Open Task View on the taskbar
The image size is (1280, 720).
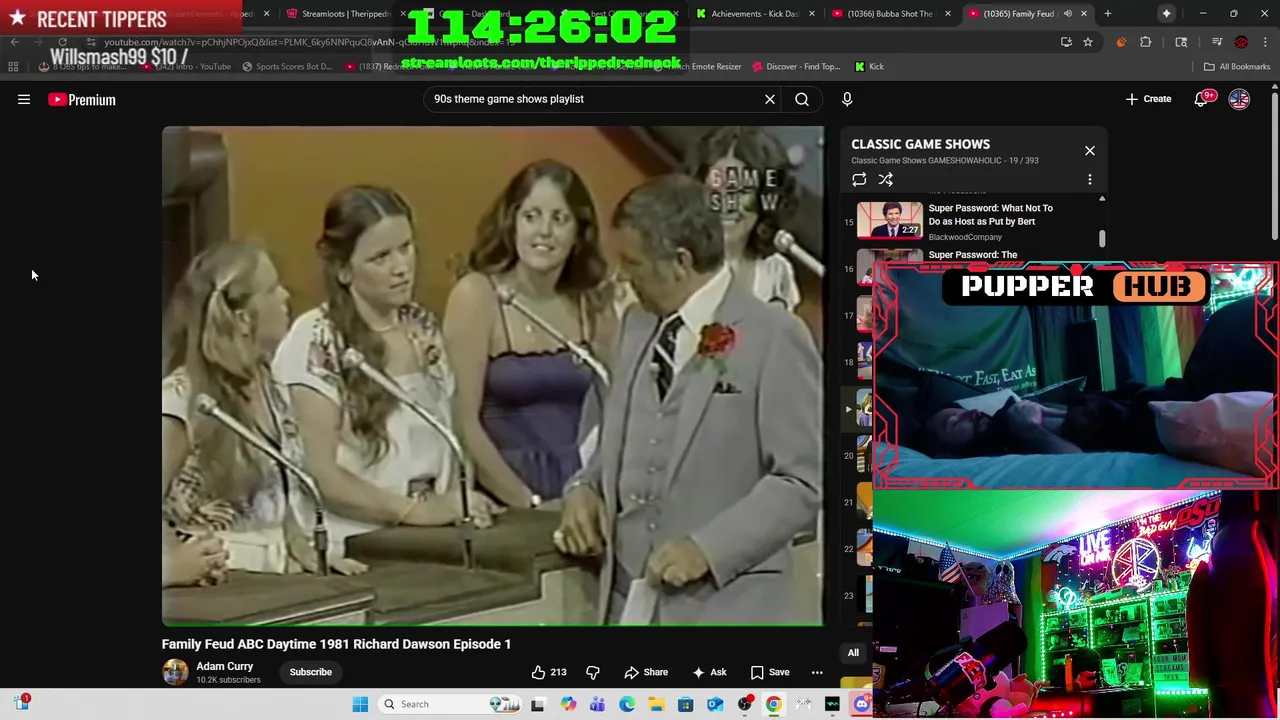[x=537, y=704]
